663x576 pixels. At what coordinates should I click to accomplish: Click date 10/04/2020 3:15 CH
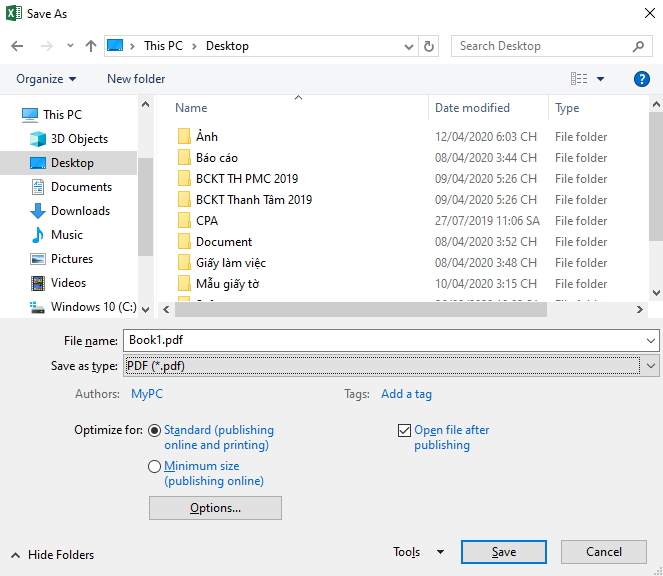point(486,284)
